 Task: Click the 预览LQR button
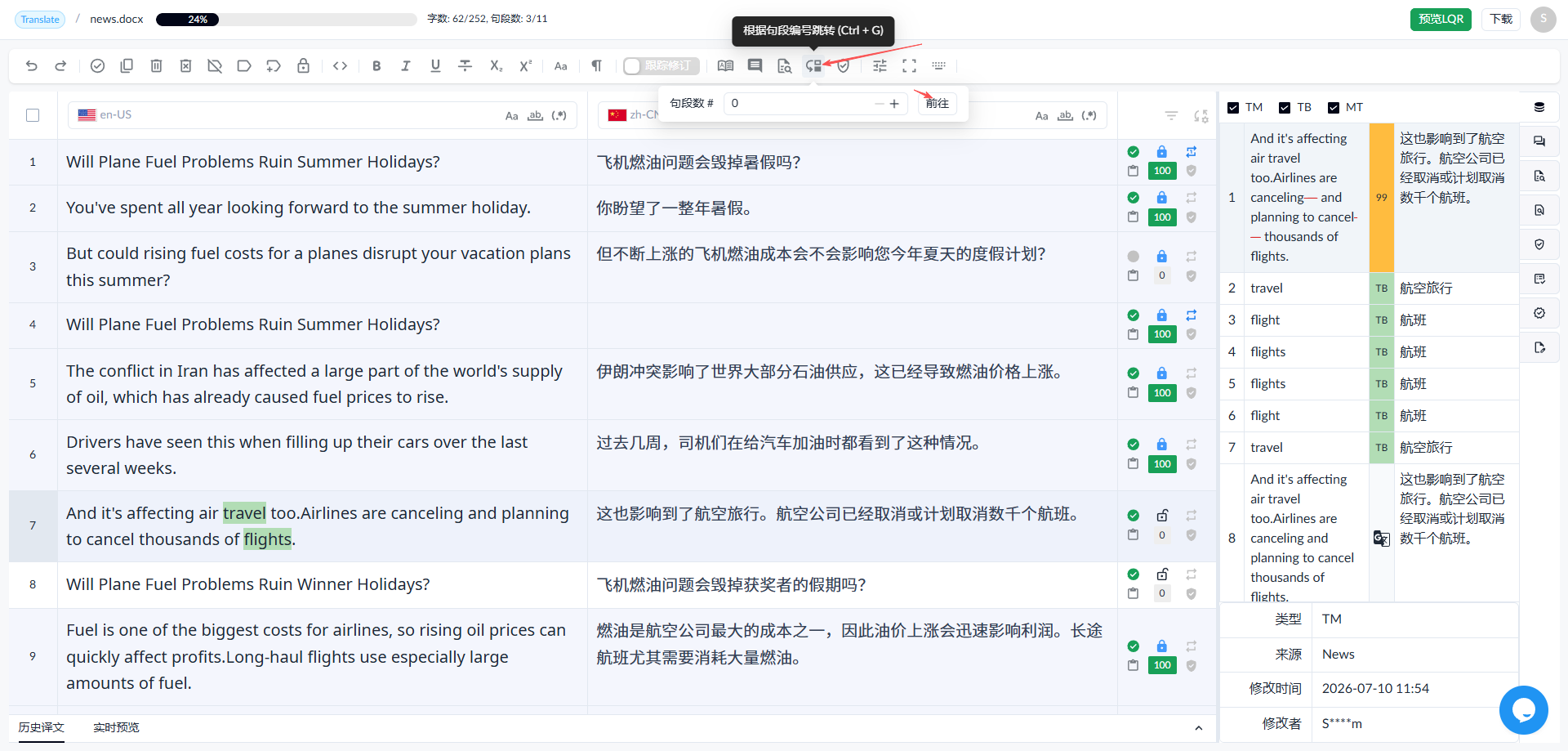1441,19
